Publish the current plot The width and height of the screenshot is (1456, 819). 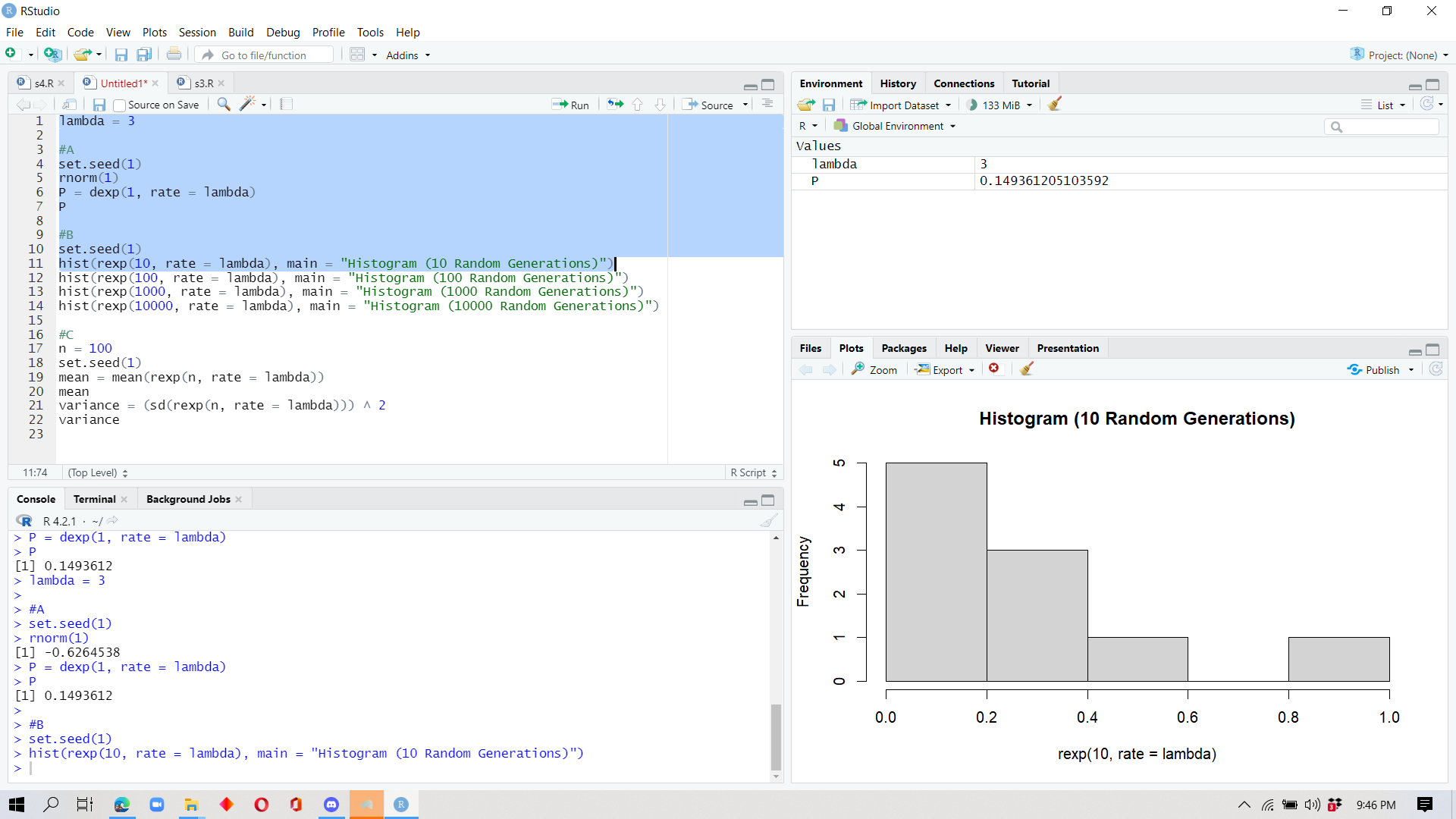[x=1380, y=369]
